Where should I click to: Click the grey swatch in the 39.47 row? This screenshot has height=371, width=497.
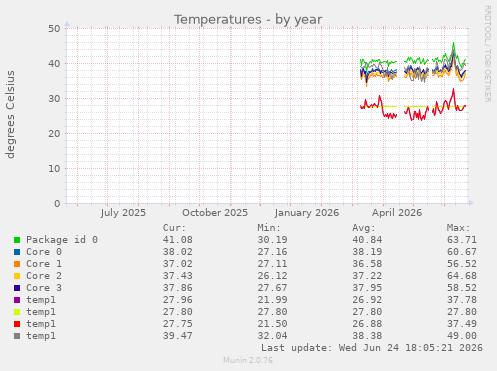(x=17, y=336)
